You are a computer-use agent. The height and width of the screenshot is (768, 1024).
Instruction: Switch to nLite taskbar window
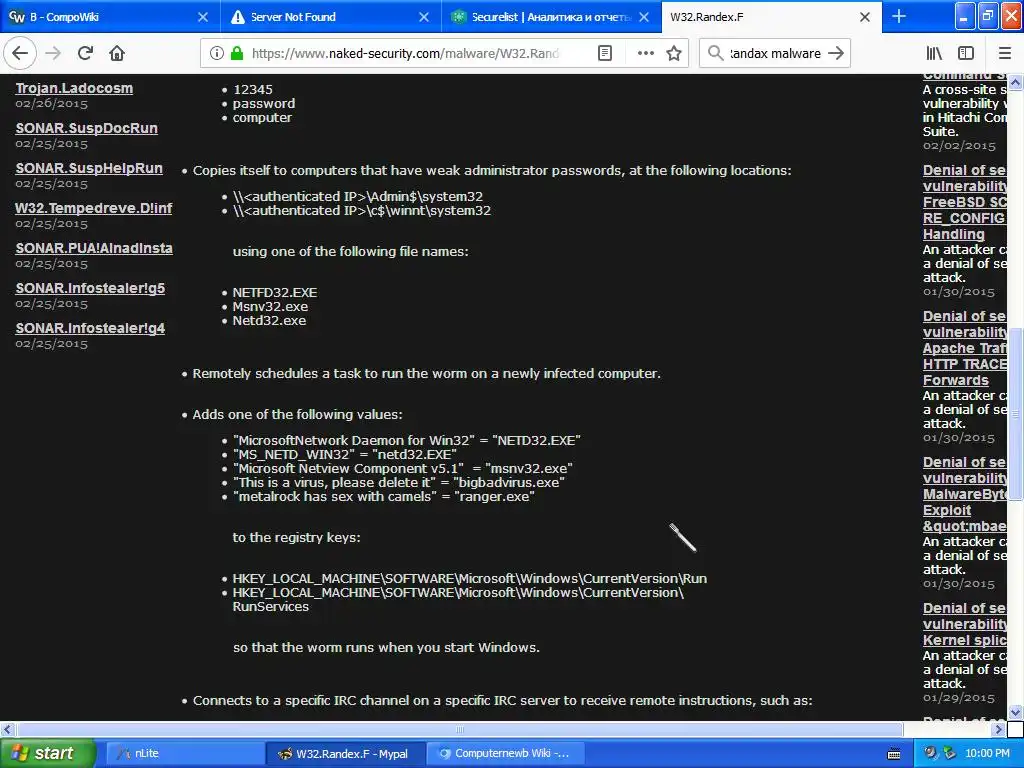click(x=184, y=753)
